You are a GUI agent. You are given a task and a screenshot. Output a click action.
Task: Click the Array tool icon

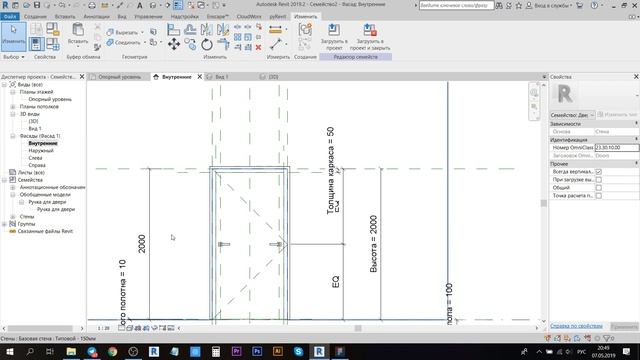click(x=238, y=37)
